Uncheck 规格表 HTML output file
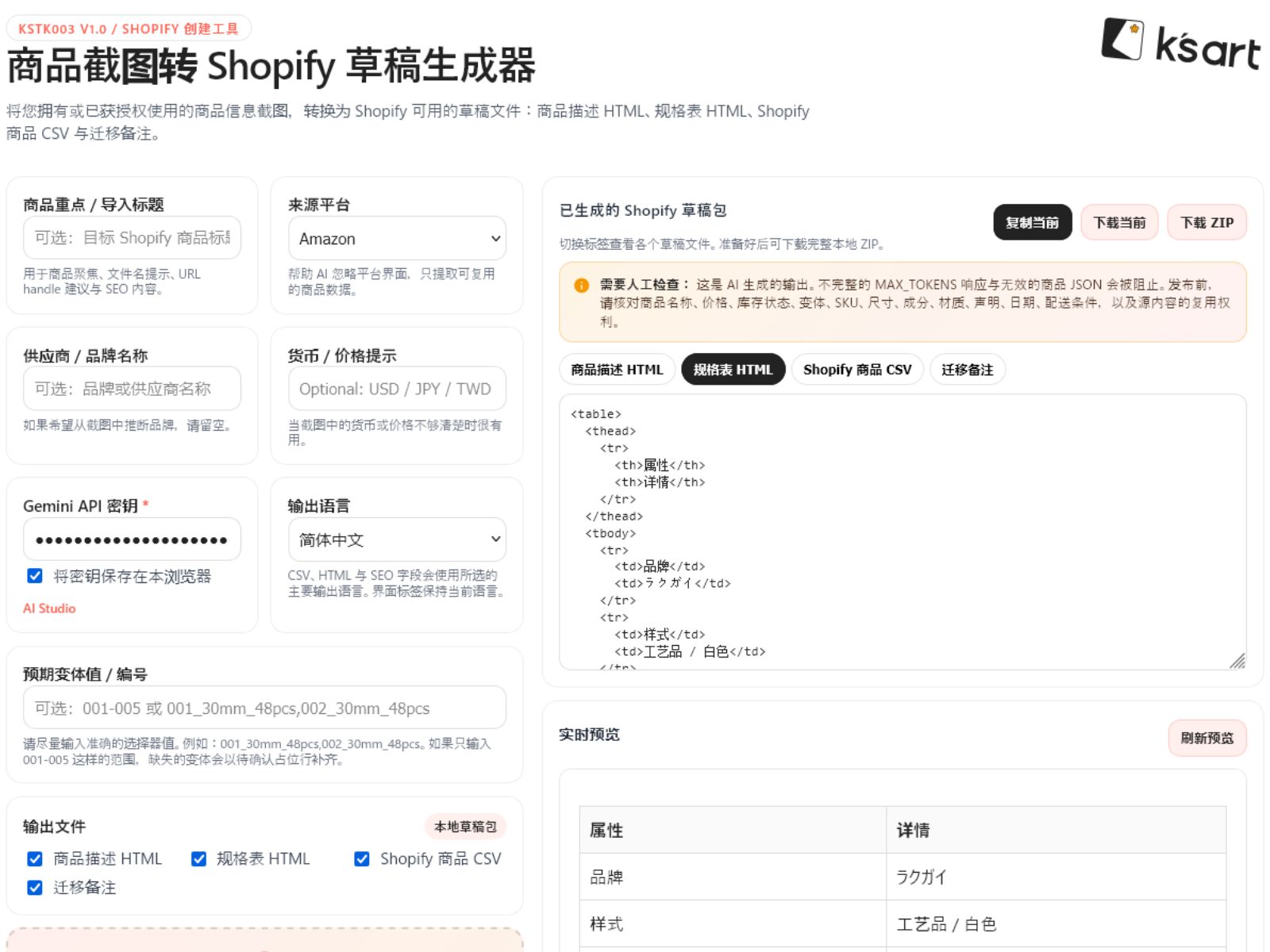The height and width of the screenshot is (952, 1270). pos(198,859)
